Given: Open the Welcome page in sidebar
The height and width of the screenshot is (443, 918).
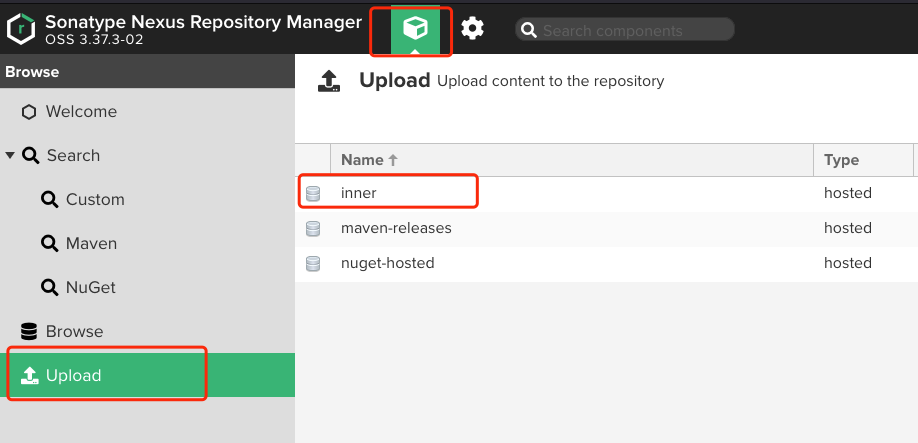Looking at the screenshot, I should tap(81, 112).
